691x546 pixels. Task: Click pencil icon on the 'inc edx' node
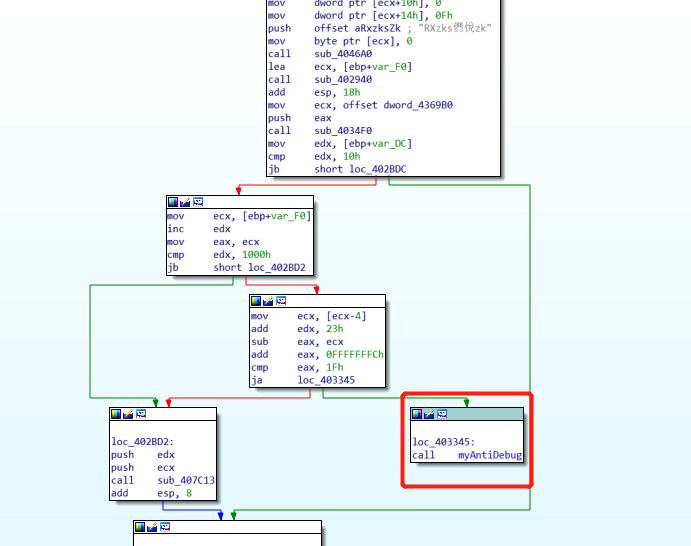point(185,202)
